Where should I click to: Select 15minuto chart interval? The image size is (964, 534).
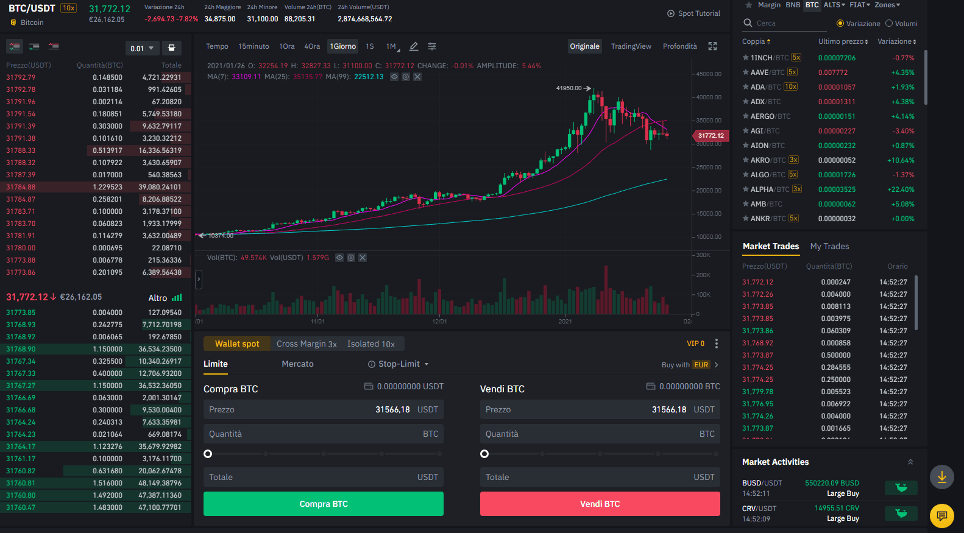(x=253, y=47)
